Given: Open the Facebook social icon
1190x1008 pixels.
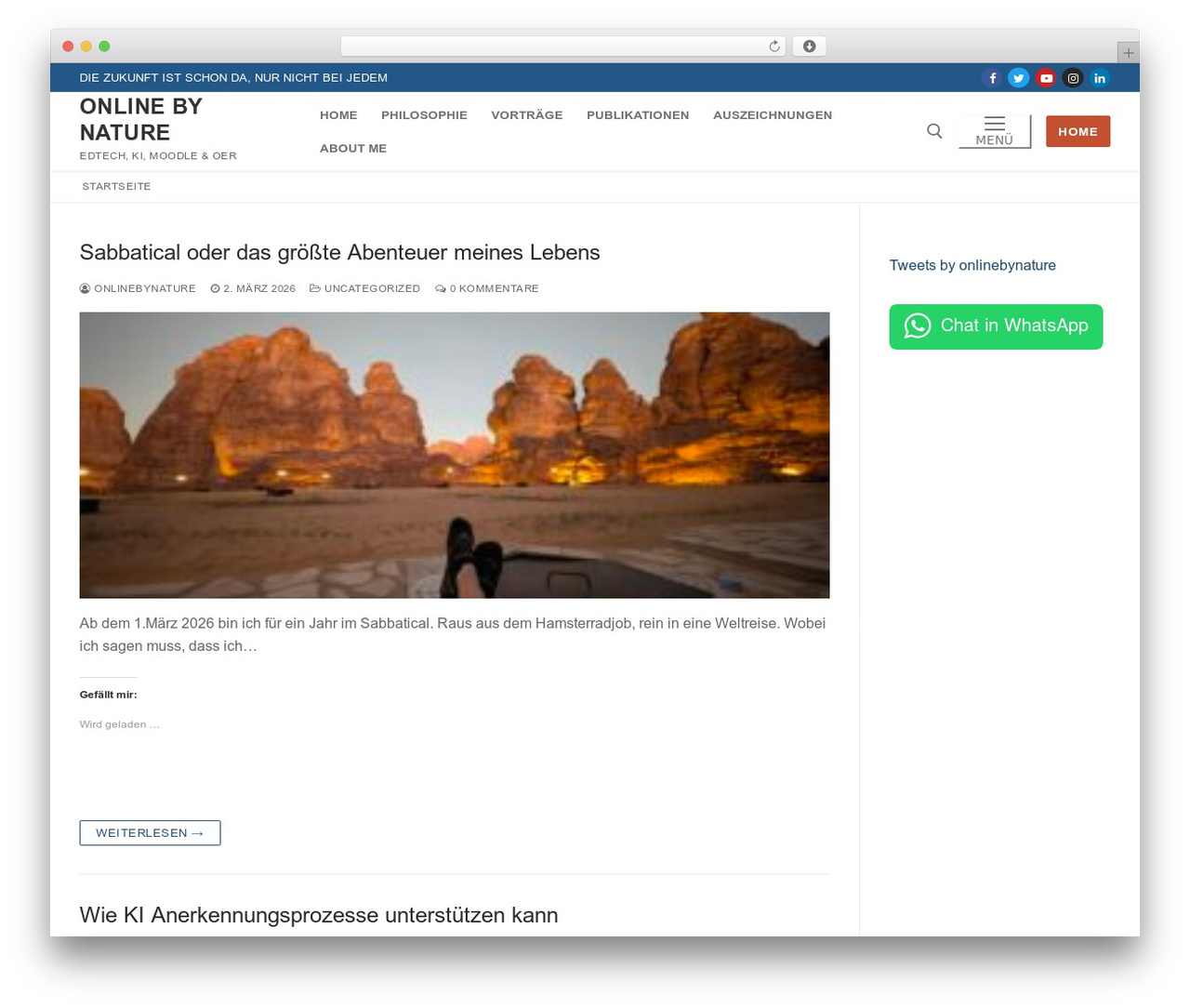Looking at the screenshot, I should pyautogui.click(x=992, y=78).
